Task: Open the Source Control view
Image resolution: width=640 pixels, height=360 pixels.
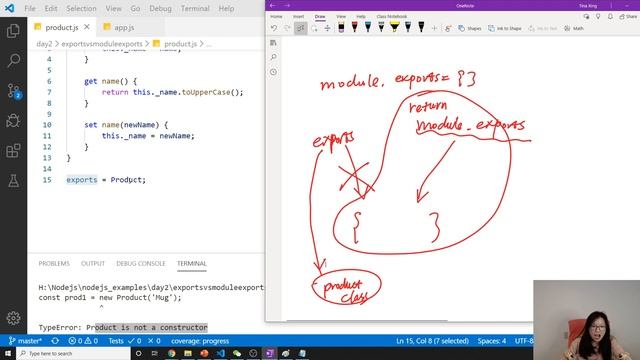Action: 13,91
